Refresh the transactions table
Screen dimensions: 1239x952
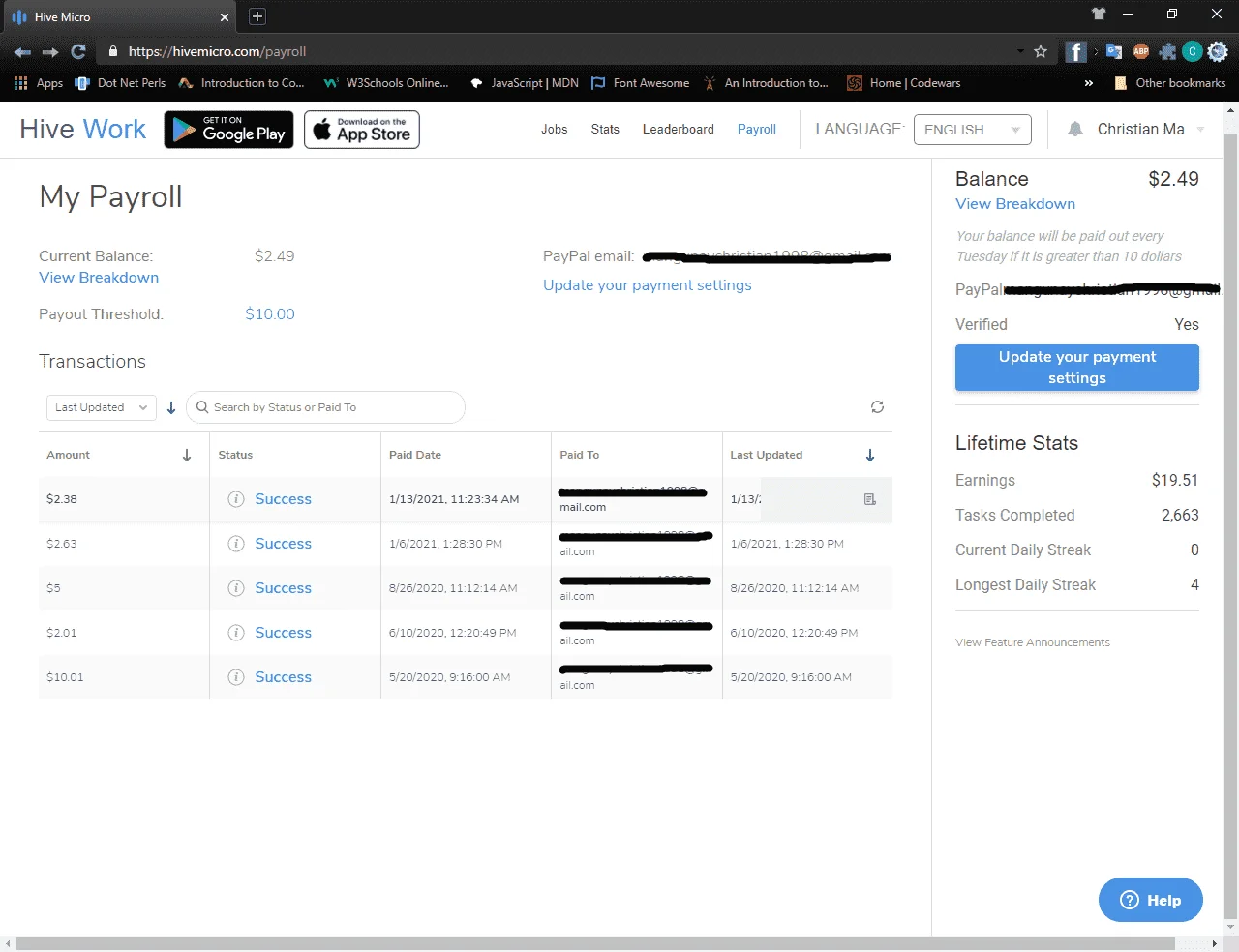(x=877, y=407)
